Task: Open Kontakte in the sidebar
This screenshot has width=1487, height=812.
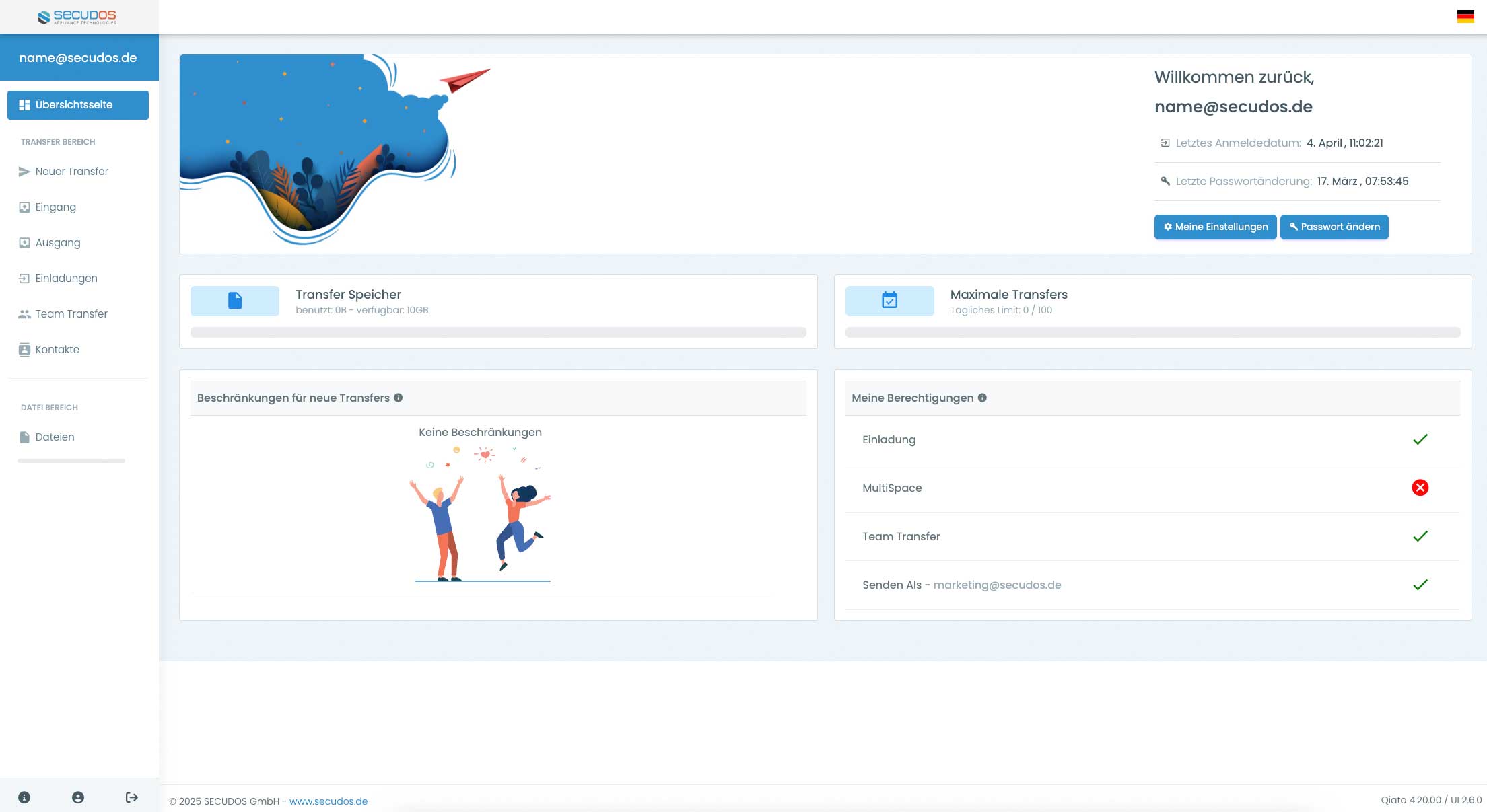Action: 57,350
